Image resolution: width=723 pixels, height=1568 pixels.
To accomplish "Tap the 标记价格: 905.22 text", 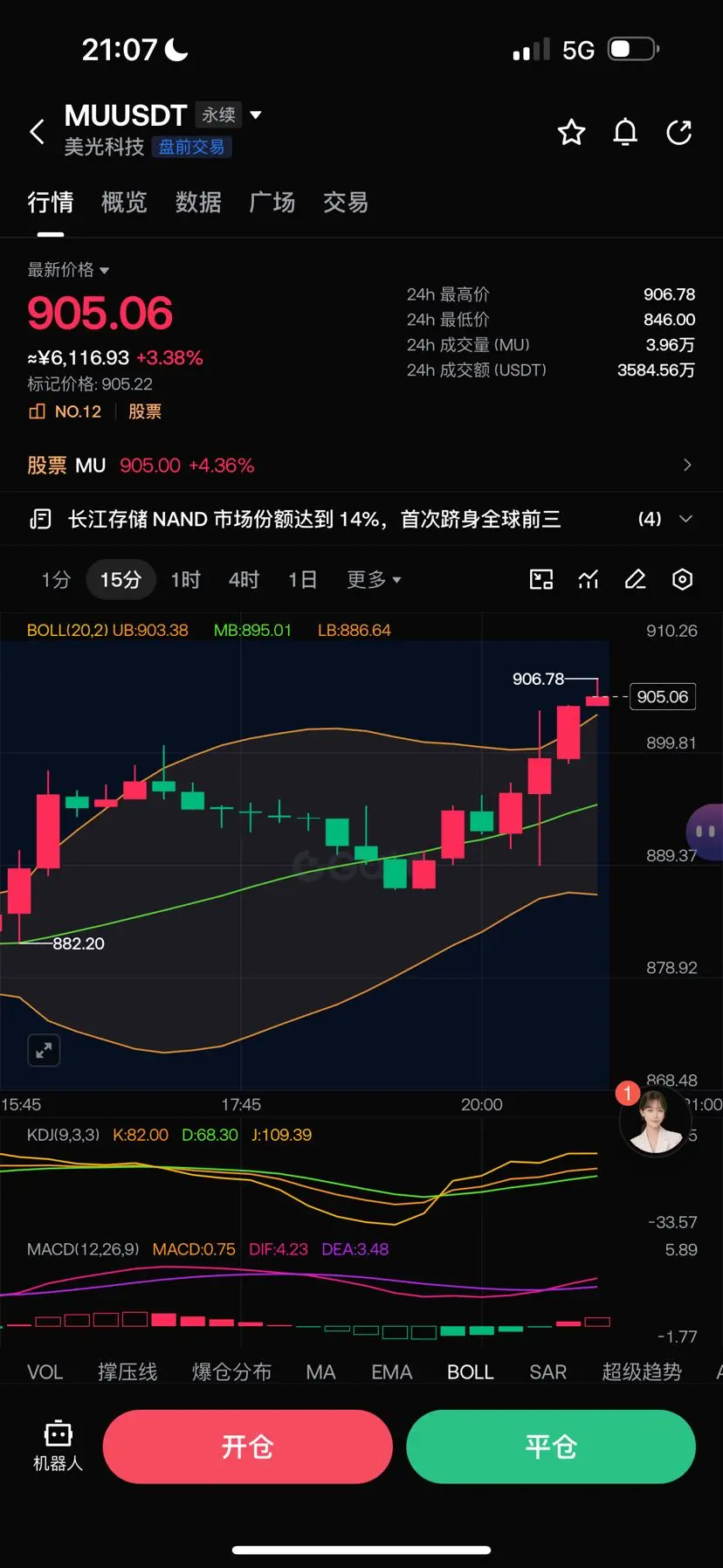I will (90, 384).
